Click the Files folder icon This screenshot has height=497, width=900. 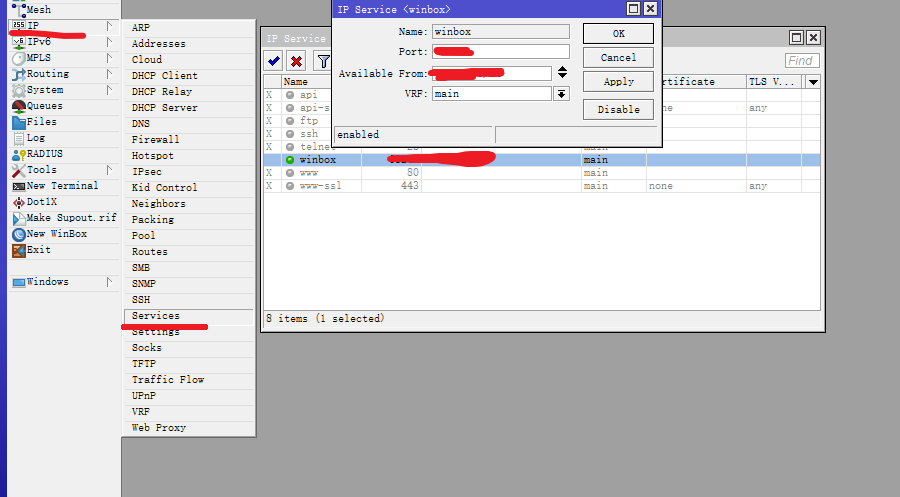point(18,122)
